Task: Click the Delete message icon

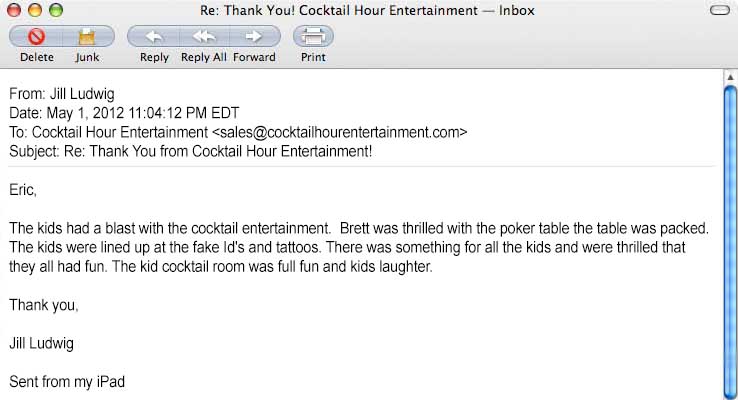Action: [x=36, y=37]
